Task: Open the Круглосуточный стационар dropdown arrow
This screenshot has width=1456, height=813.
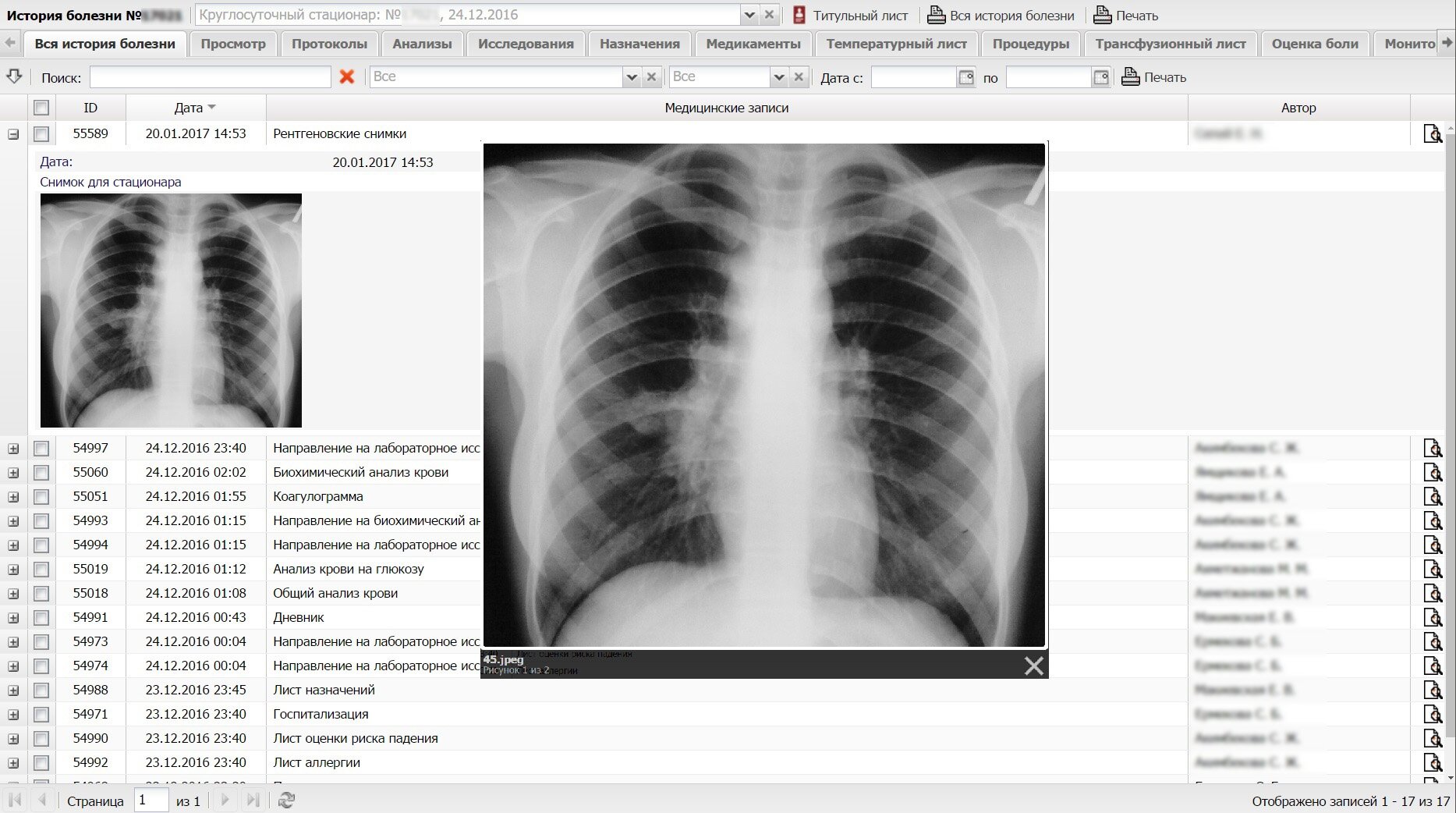Action: click(x=749, y=15)
